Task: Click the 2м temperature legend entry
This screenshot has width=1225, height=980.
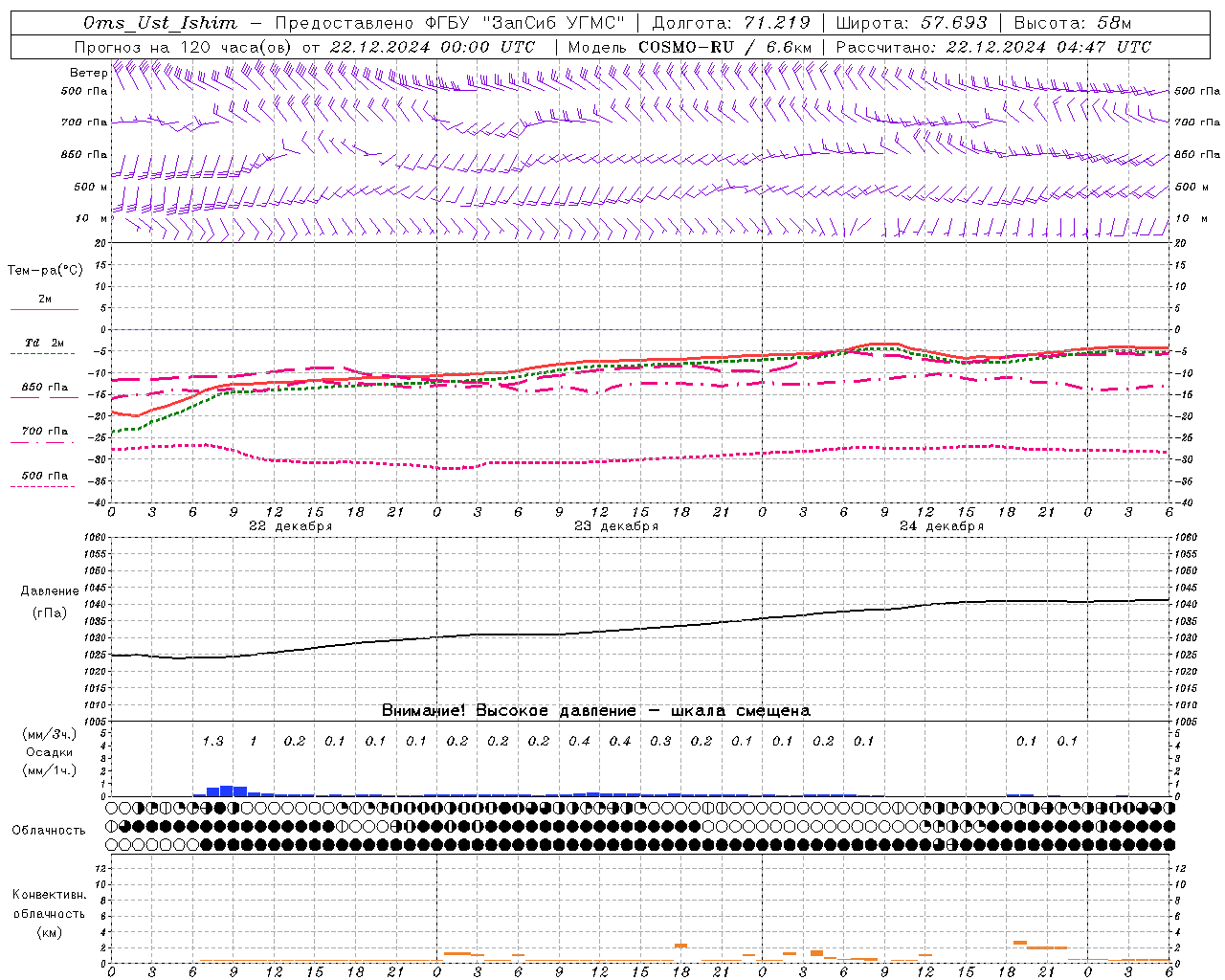Action: point(45,300)
